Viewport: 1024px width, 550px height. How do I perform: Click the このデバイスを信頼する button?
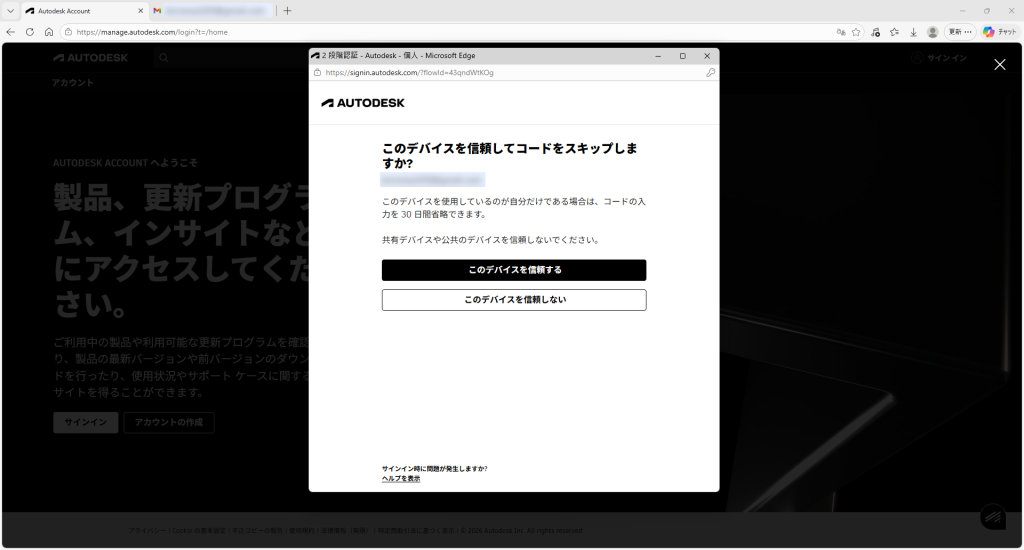(514, 270)
